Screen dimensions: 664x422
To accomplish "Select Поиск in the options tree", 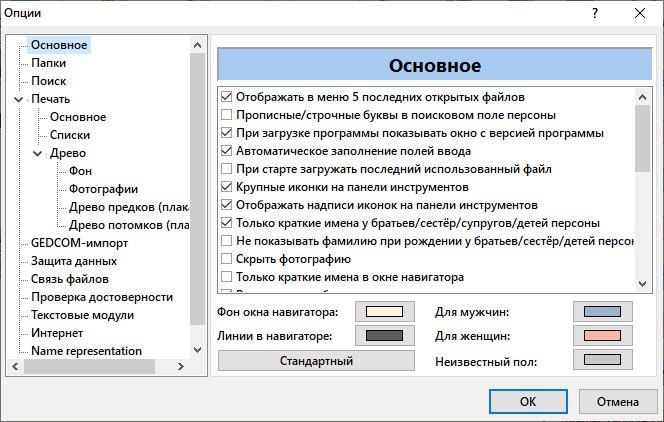I will point(48,81).
